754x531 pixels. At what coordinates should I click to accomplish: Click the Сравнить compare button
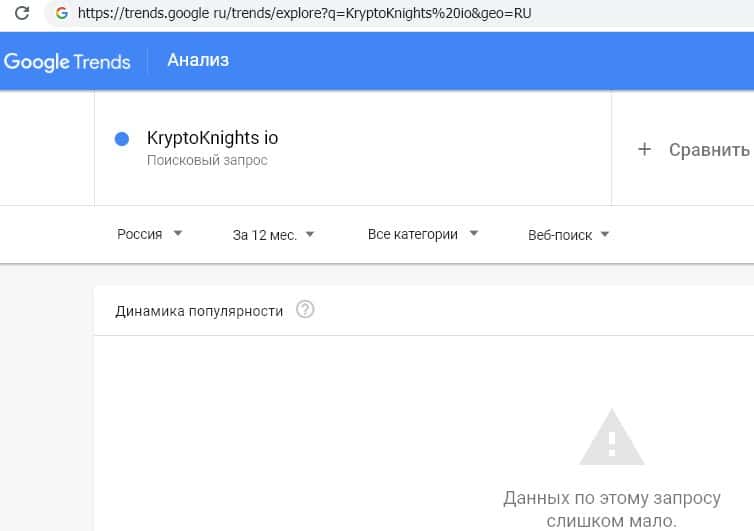(x=708, y=150)
